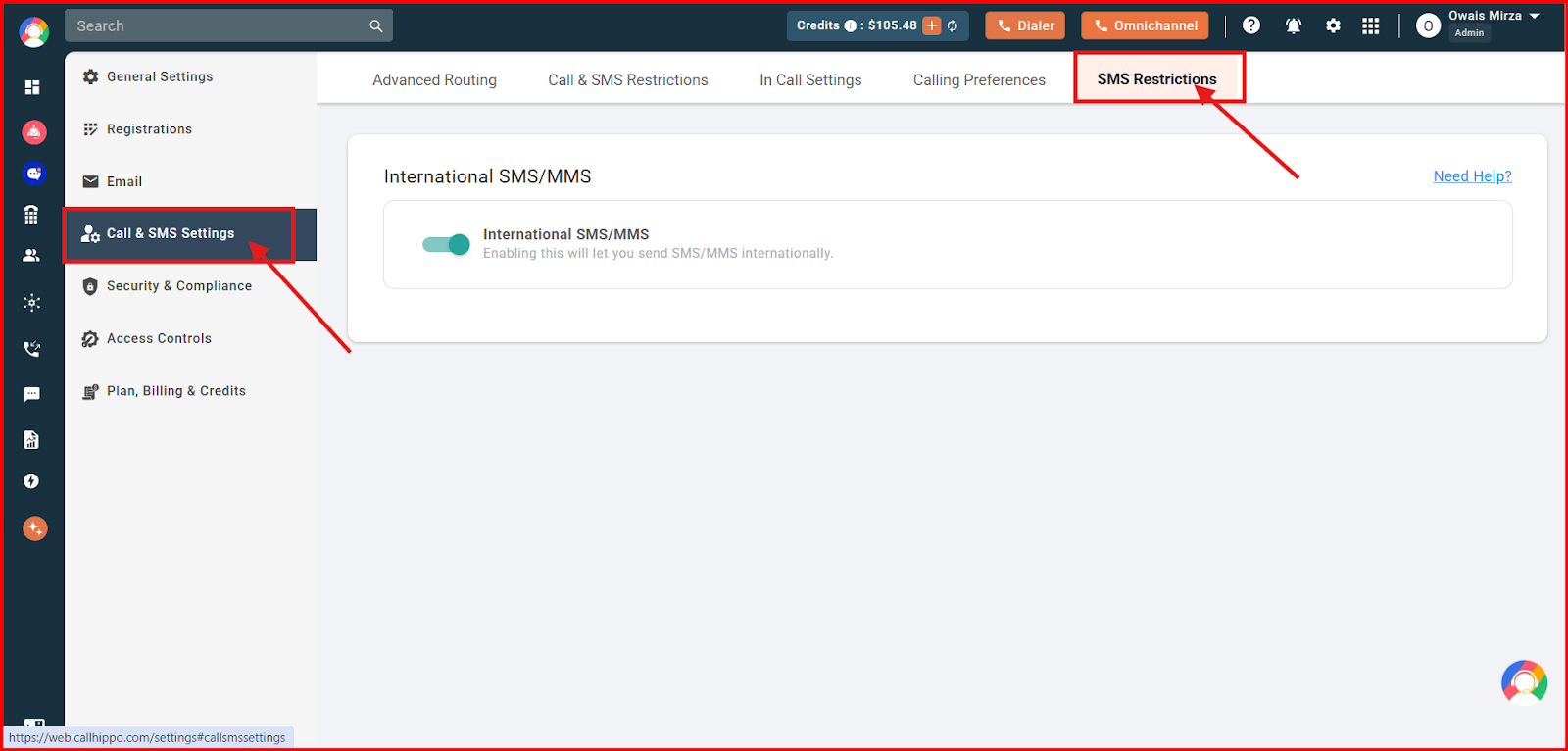Select Call & SMS Settings in sidebar
This screenshot has width=1568, height=751.
190,233
